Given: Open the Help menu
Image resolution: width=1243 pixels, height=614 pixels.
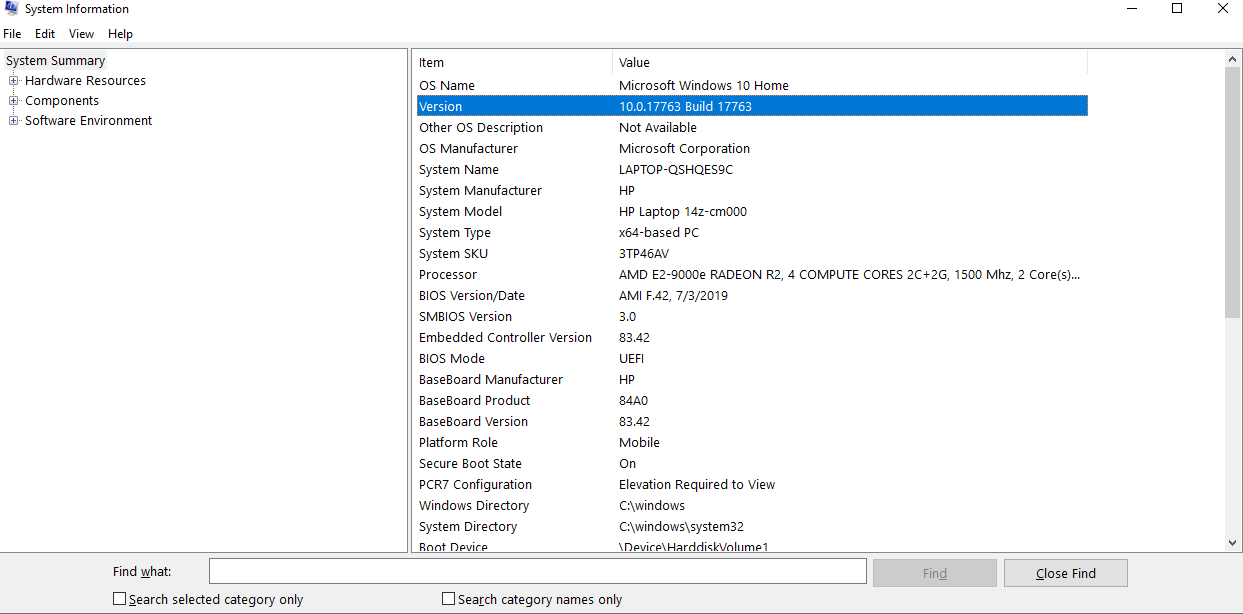Looking at the screenshot, I should [x=120, y=33].
